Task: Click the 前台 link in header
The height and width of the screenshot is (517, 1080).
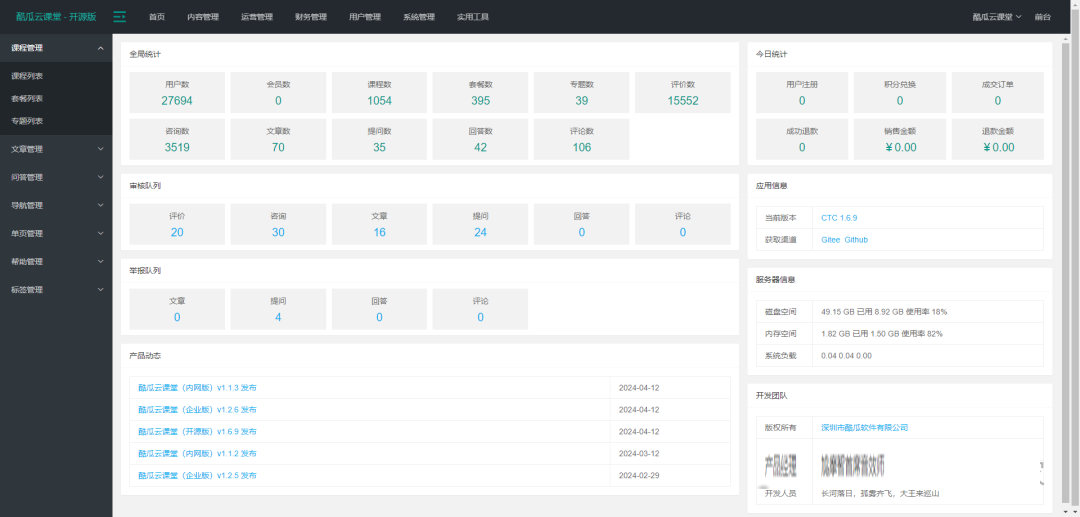Action: 1042,17
